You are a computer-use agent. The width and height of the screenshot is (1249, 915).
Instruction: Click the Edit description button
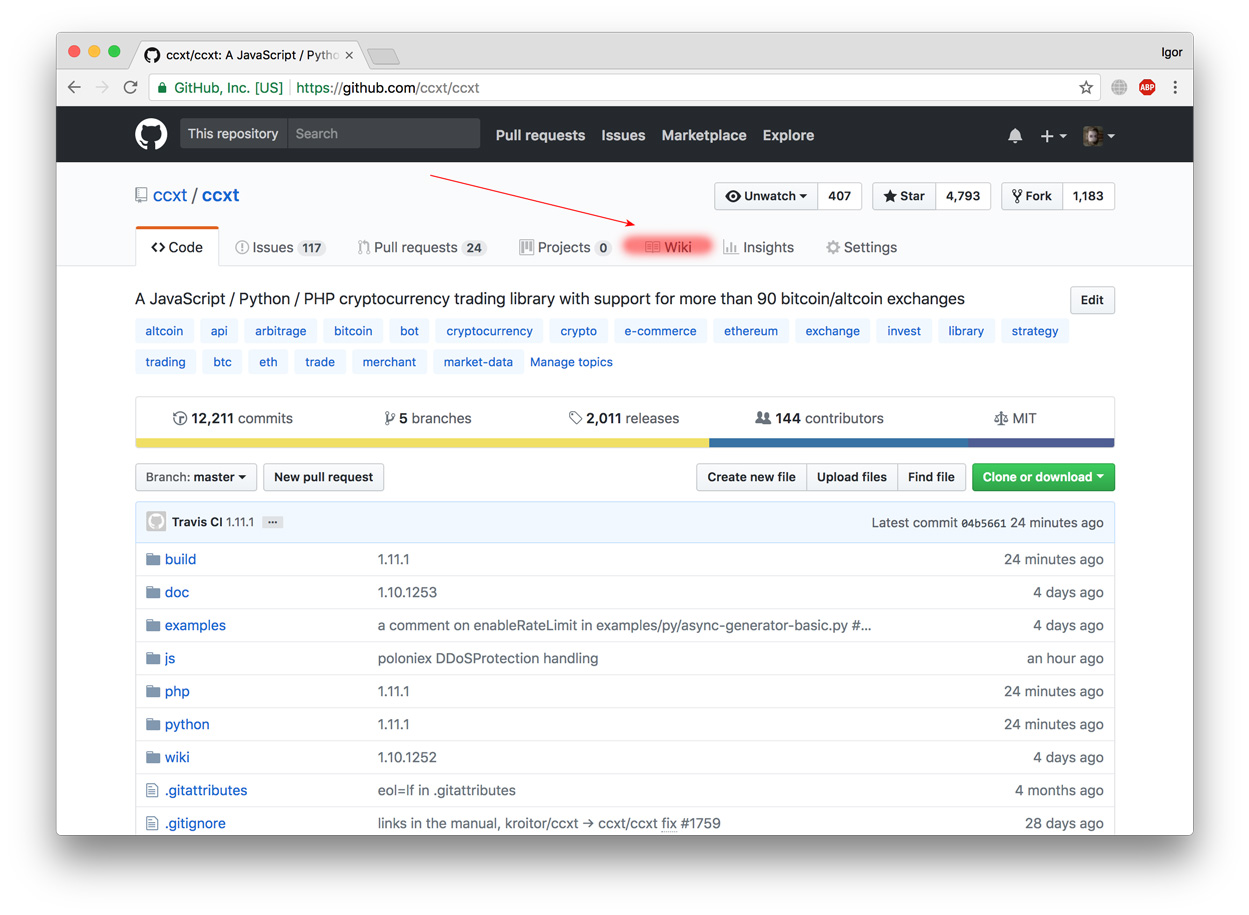[1092, 300]
